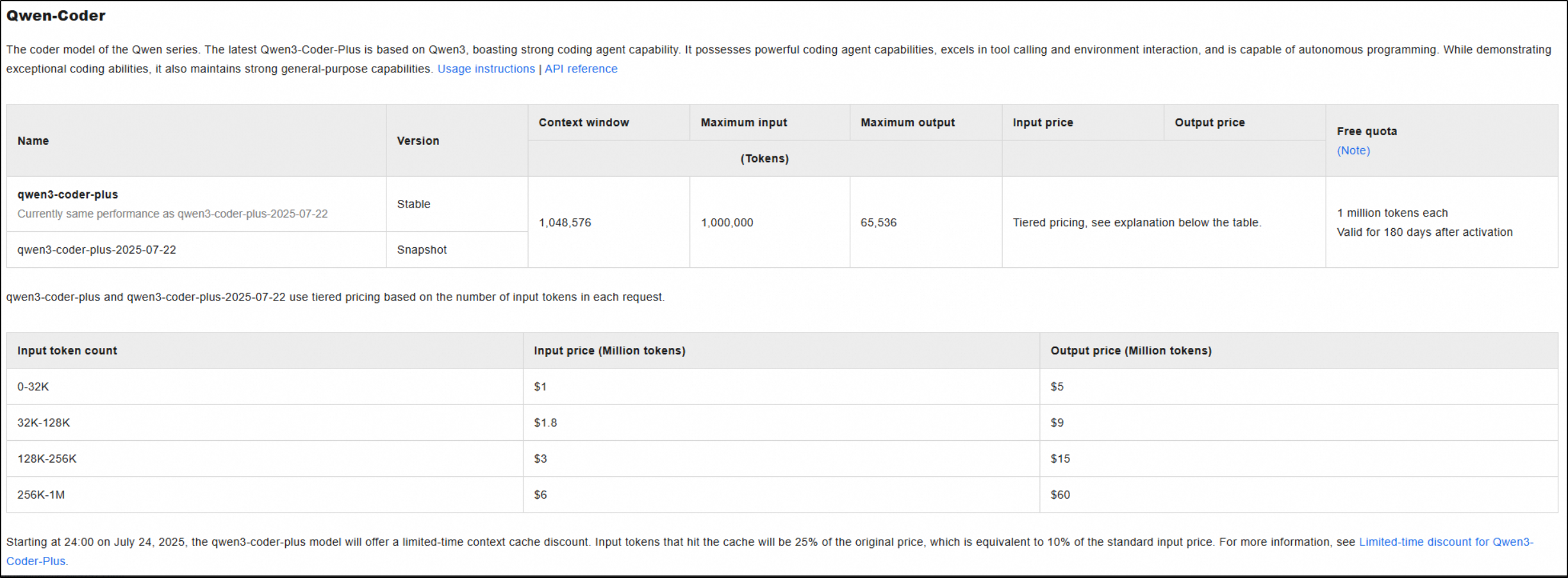Open Limited-time discount for Qwen3-Coder-Plus link
The width and height of the screenshot is (1568, 578).
(x=1446, y=542)
